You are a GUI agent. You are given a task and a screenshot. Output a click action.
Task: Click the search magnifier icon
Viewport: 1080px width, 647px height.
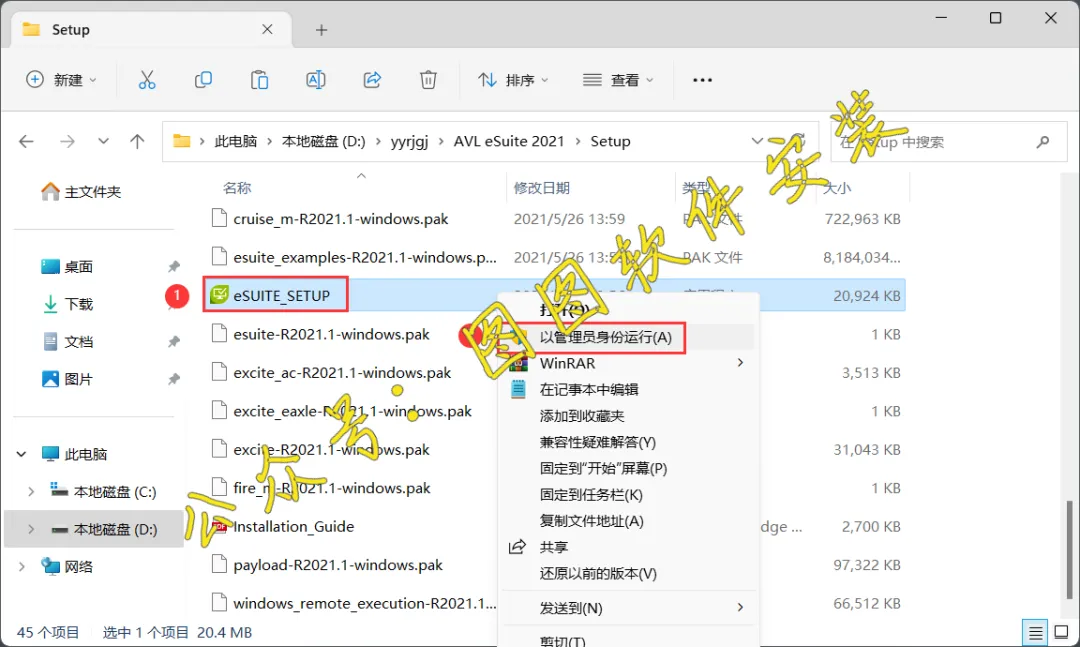click(x=1043, y=142)
